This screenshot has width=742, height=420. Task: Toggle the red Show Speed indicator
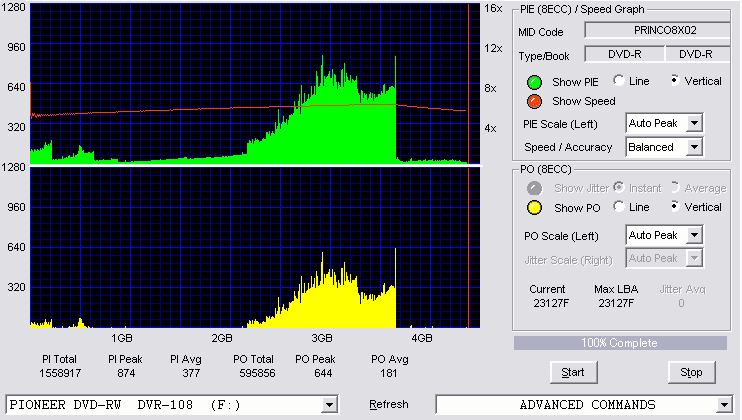click(x=534, y=101)
